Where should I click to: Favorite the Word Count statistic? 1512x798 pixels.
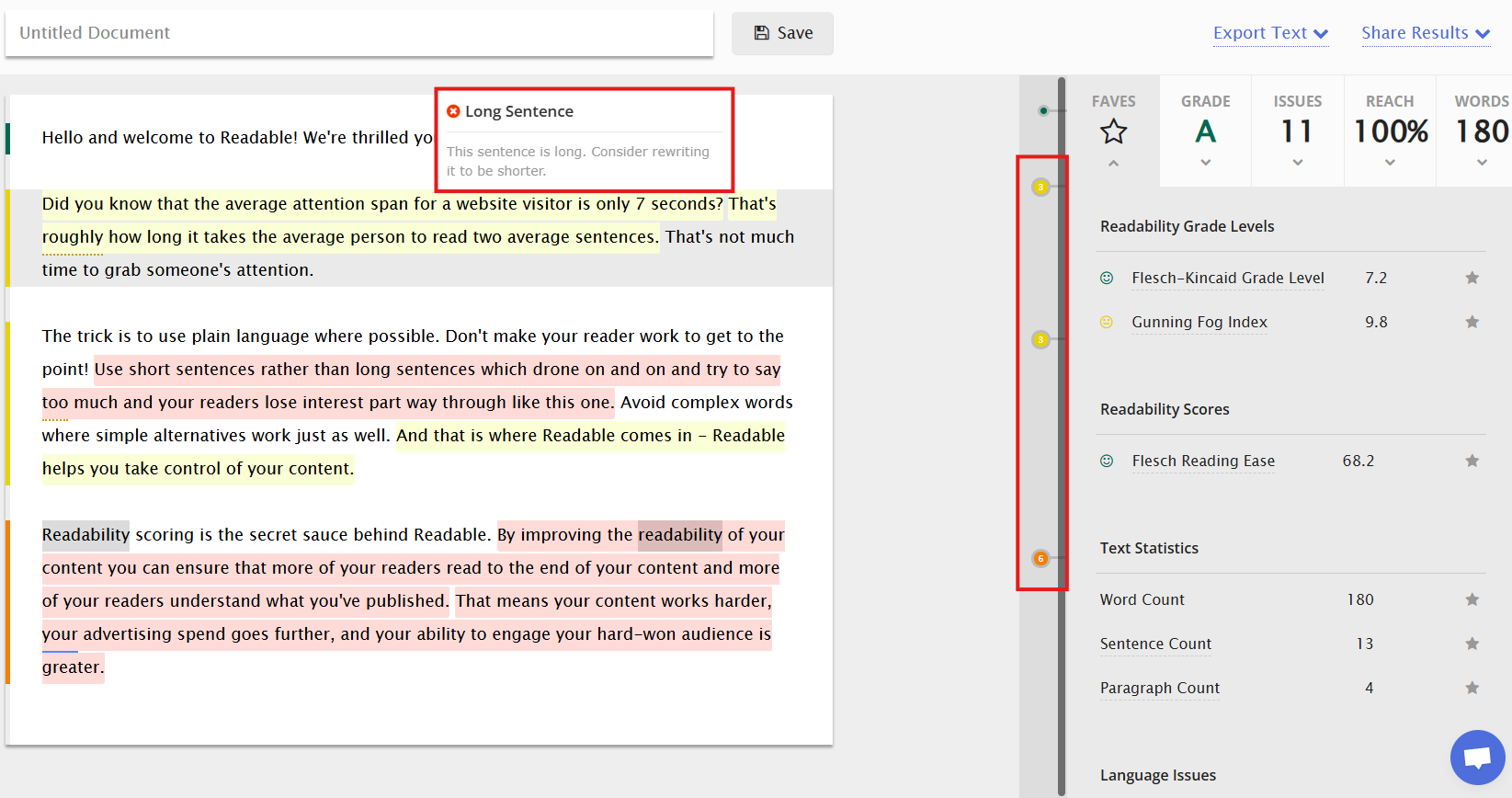[x=1472, y=599]
